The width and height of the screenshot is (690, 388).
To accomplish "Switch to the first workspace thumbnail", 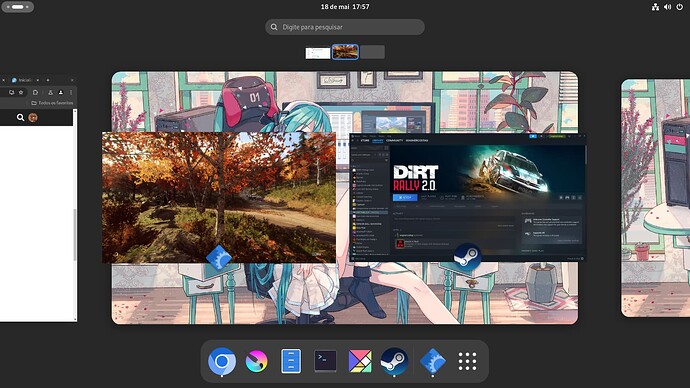I will (318, 53).
